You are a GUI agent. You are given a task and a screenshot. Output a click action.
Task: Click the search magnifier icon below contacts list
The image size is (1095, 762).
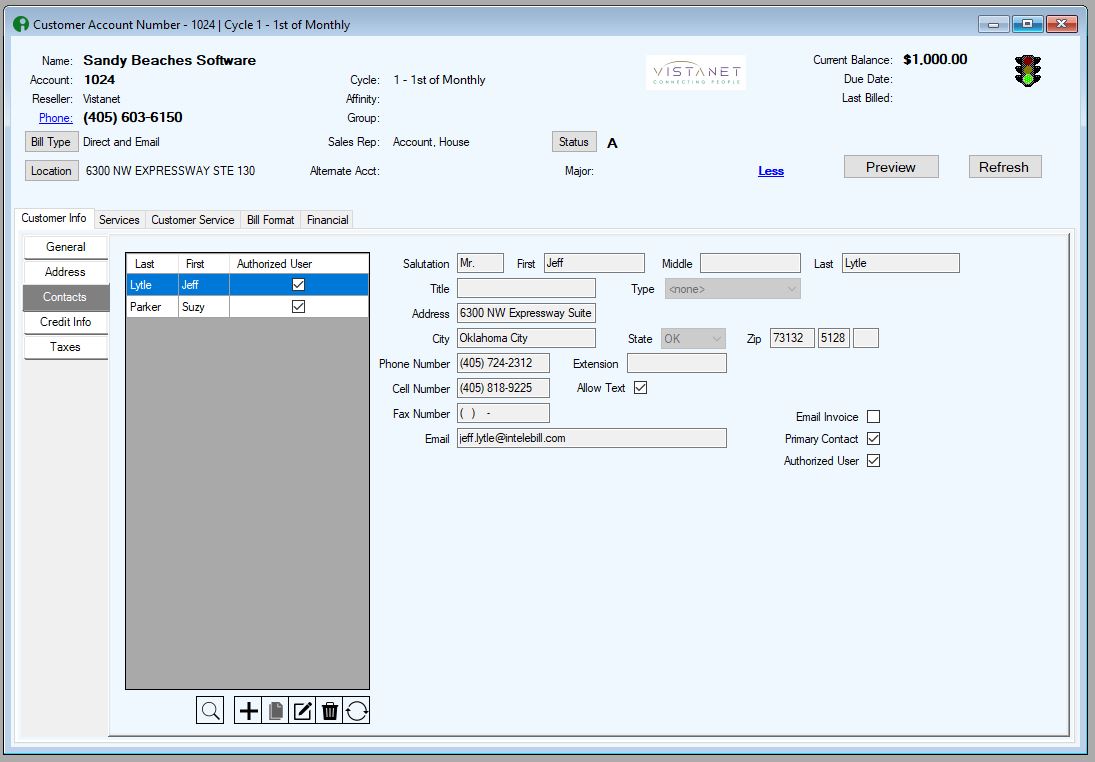click(x=210, y=711)
